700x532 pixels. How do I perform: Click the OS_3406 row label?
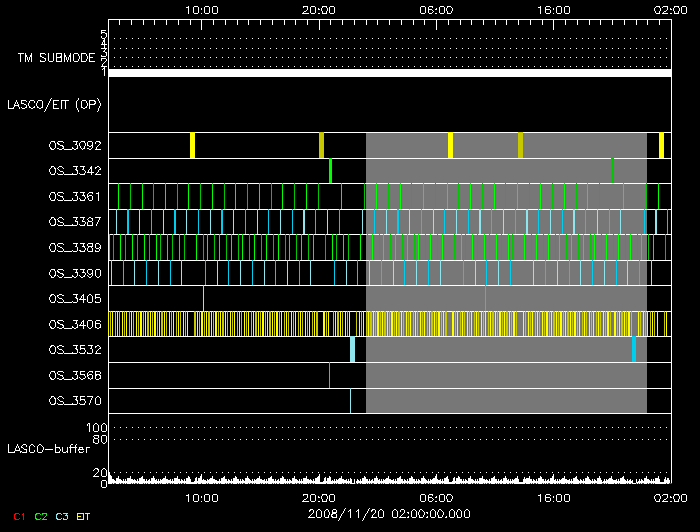click(x=74, y=324)
